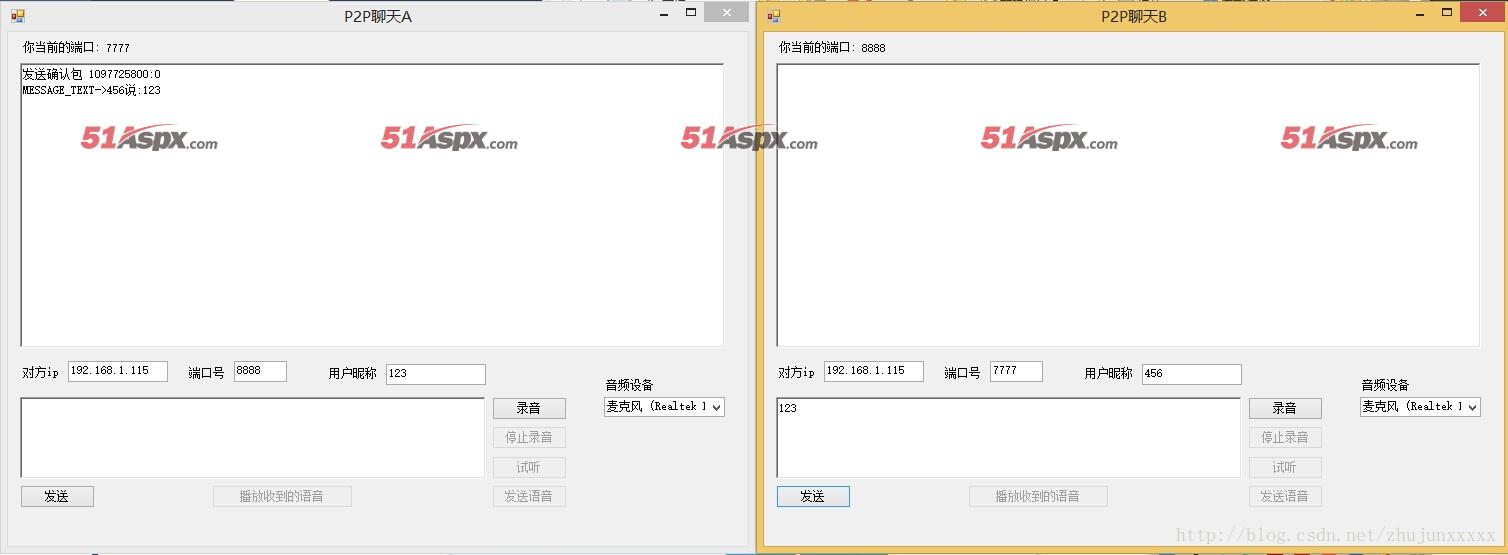
Task: Click log line MESSAGE_TEXT->456说:123
Action: coord(92,90)
